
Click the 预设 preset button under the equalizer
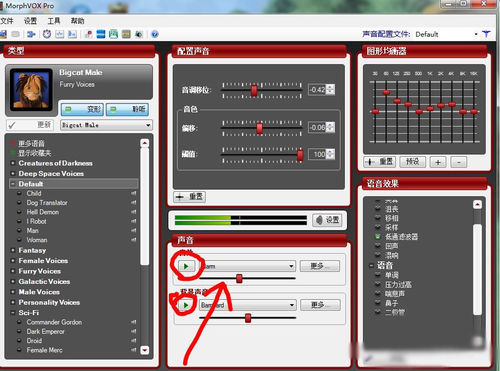click(412, 162)
